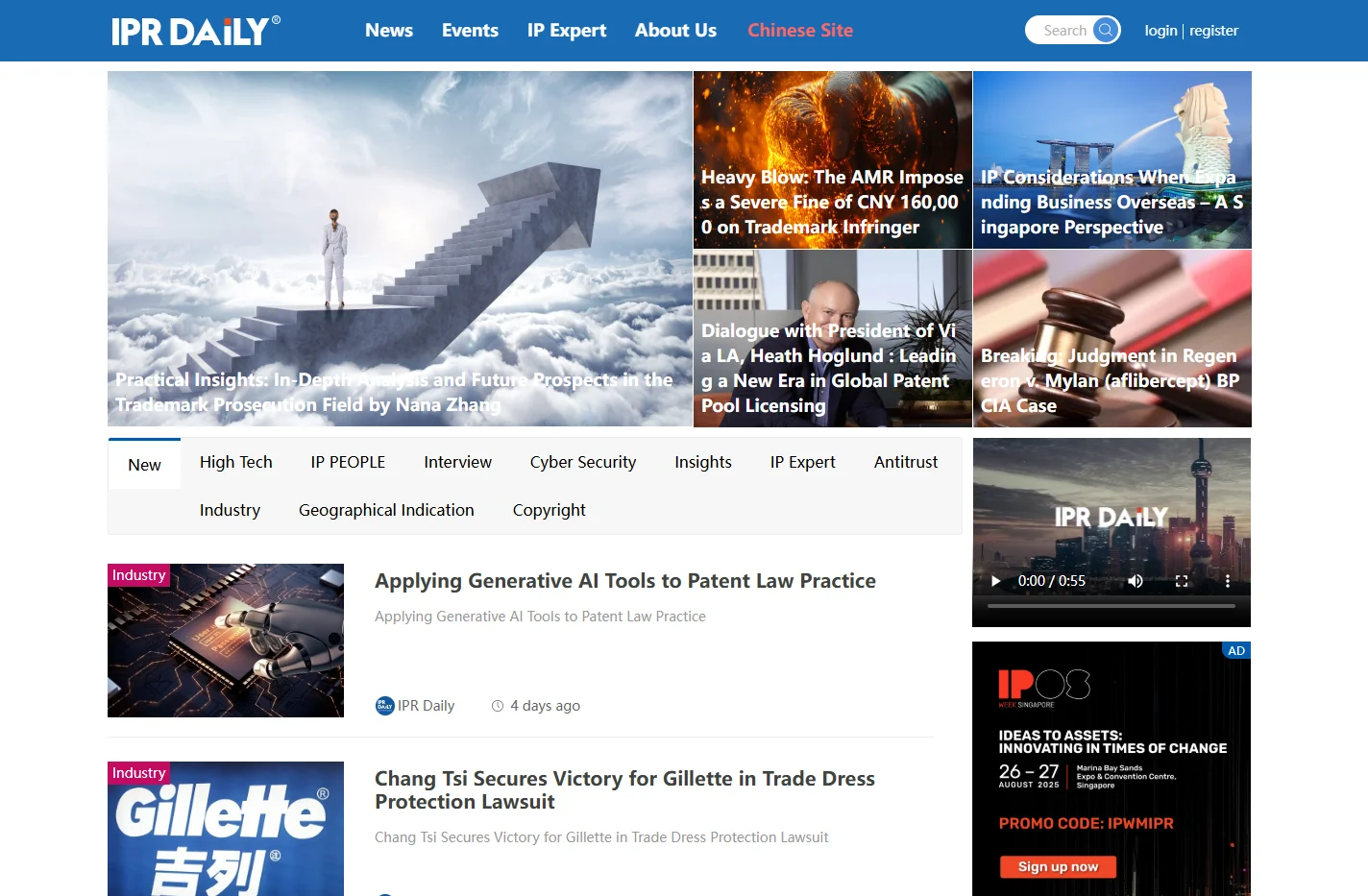Click the IPOS Week Singapore logo

[1044, 688]
